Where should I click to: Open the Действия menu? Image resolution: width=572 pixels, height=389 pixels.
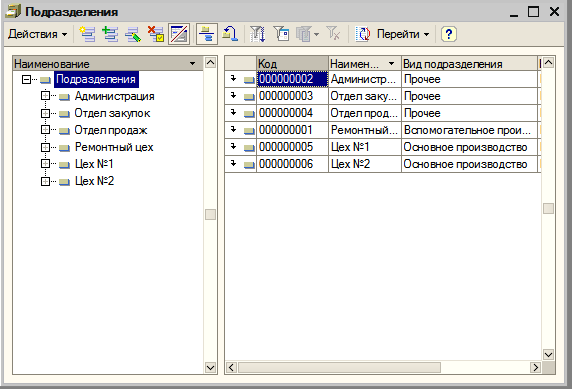(x=38, y=34)
